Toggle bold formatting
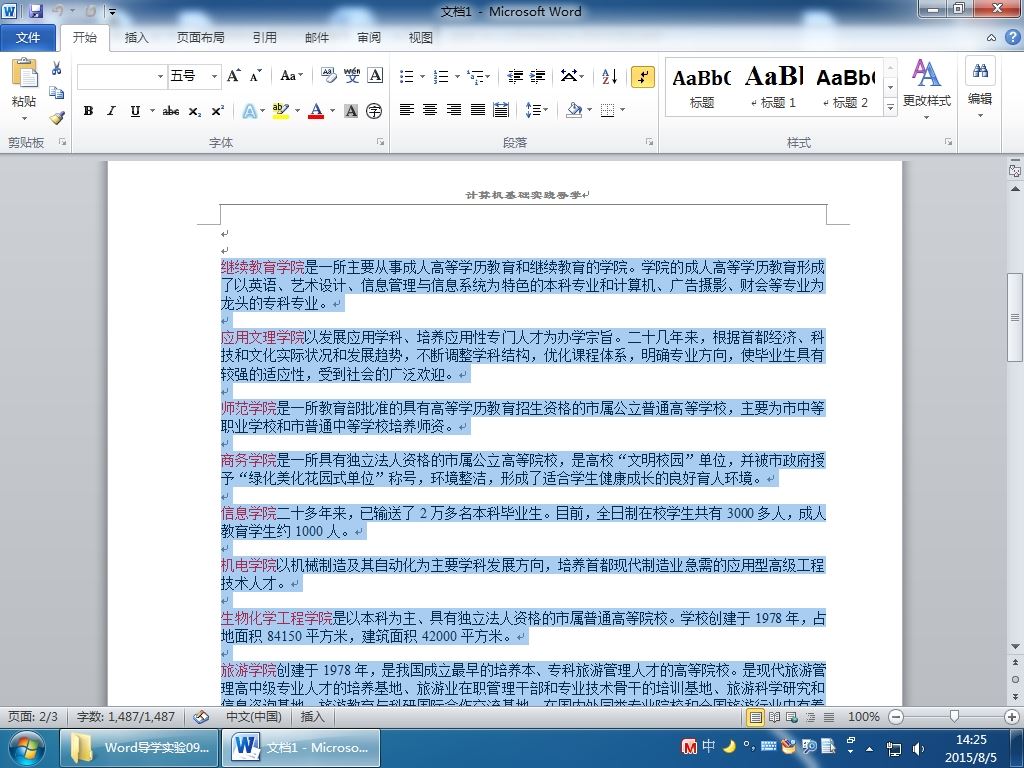Viewport: 1024px width, 768px height. click(88, 111)
